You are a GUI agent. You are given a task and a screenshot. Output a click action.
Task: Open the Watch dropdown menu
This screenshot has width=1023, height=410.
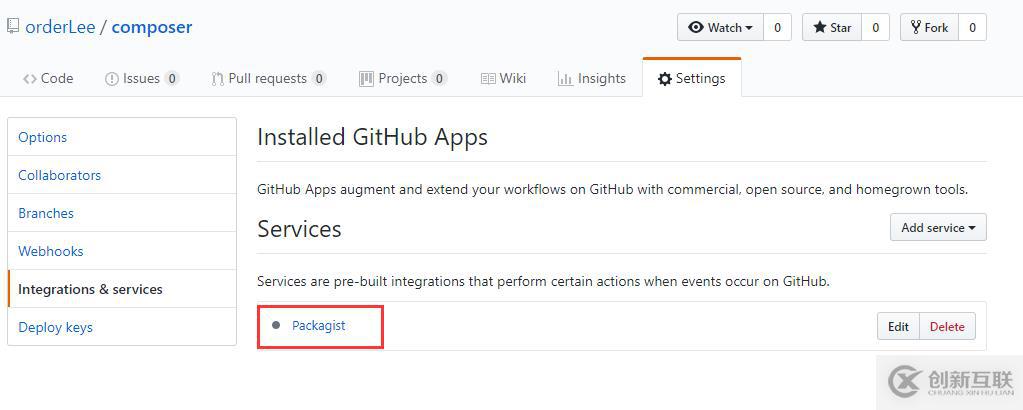point(720,27)
